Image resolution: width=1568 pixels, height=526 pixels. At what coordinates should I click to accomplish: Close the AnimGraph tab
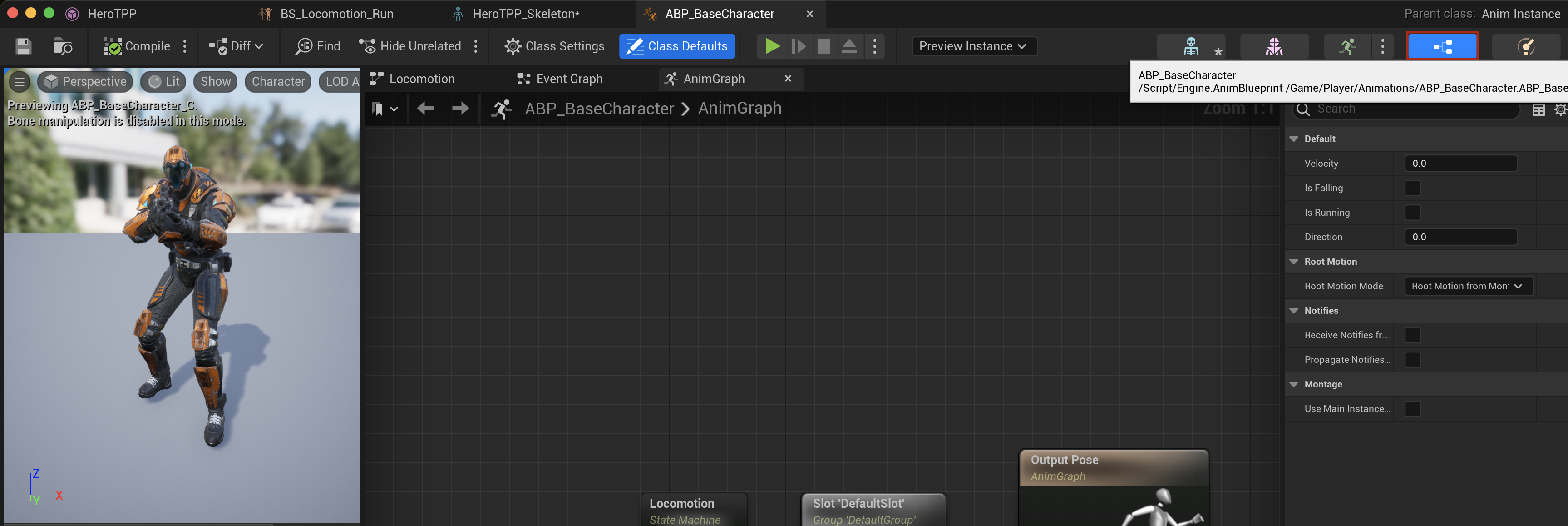pyautogui.click(x=788, y=79)
